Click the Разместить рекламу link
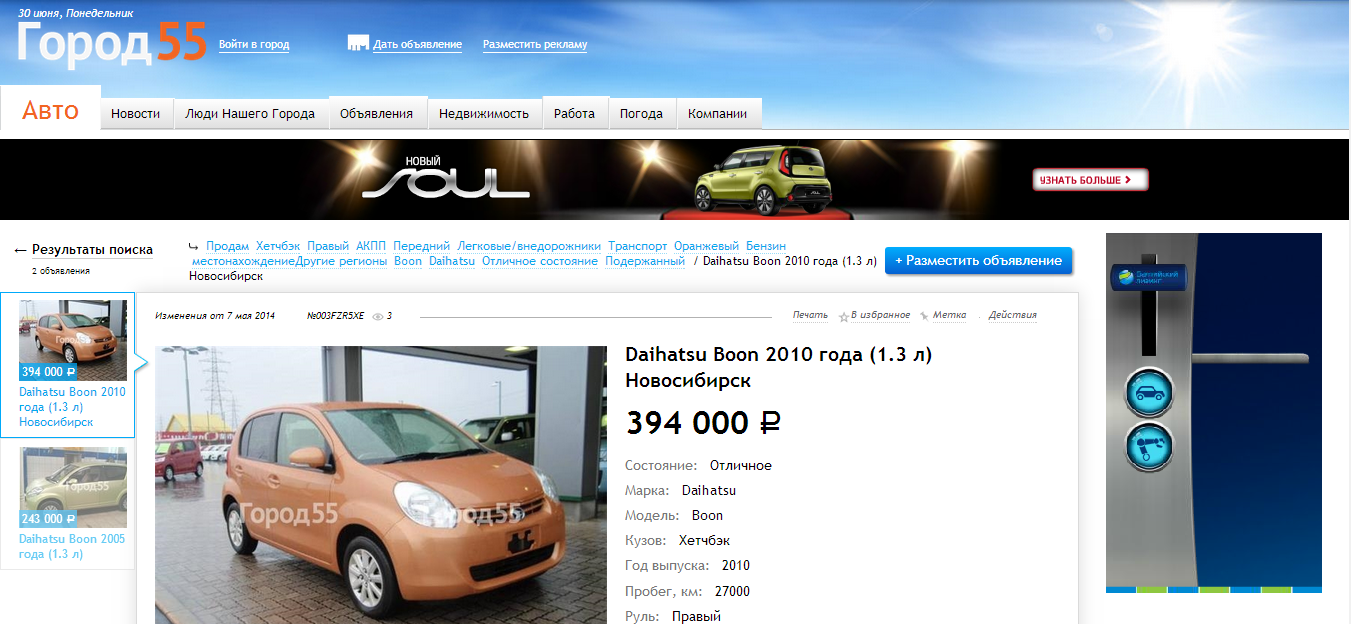This screenshot has height=624, width=1351. (x=535, y=45)
